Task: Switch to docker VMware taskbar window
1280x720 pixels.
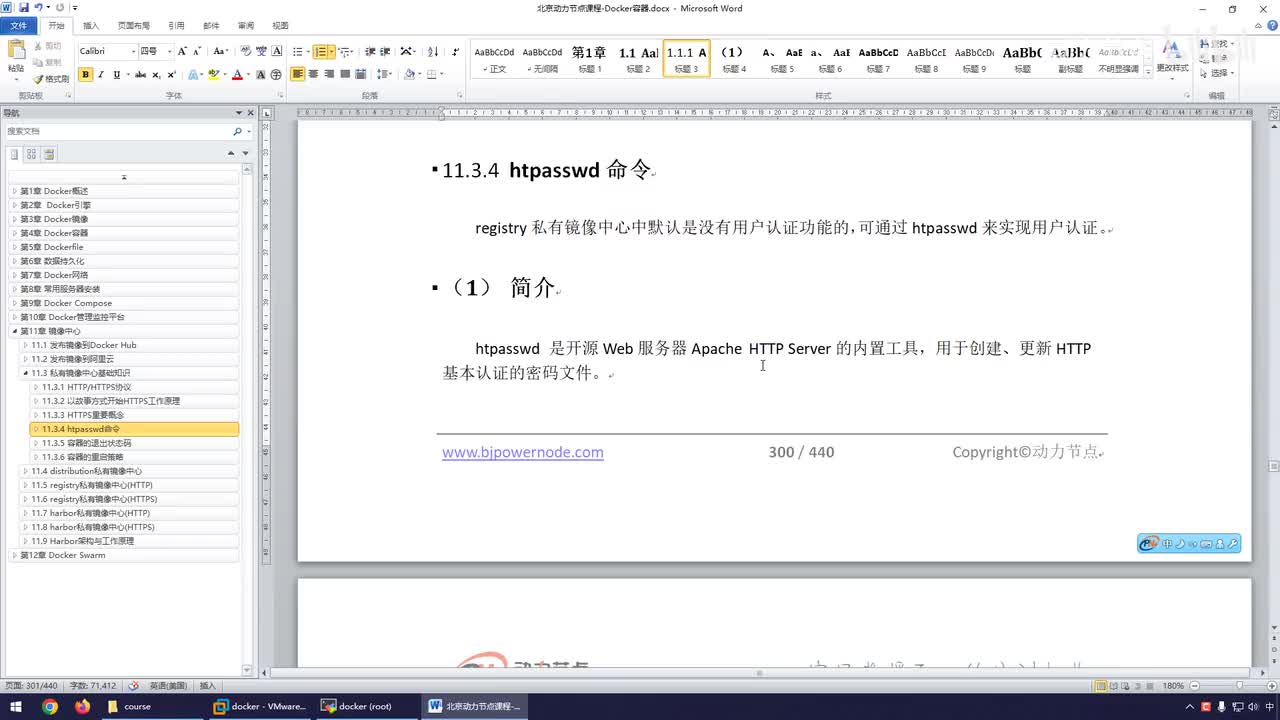Action: pyautogui.click(x=260, y=706)
